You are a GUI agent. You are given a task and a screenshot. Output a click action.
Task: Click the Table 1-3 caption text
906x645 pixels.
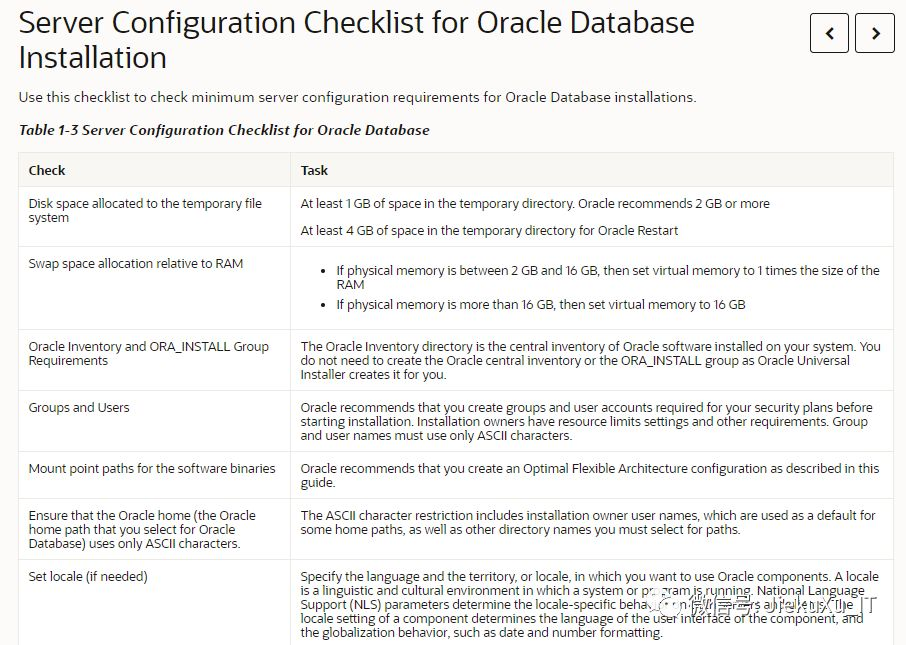pos(223,130)
